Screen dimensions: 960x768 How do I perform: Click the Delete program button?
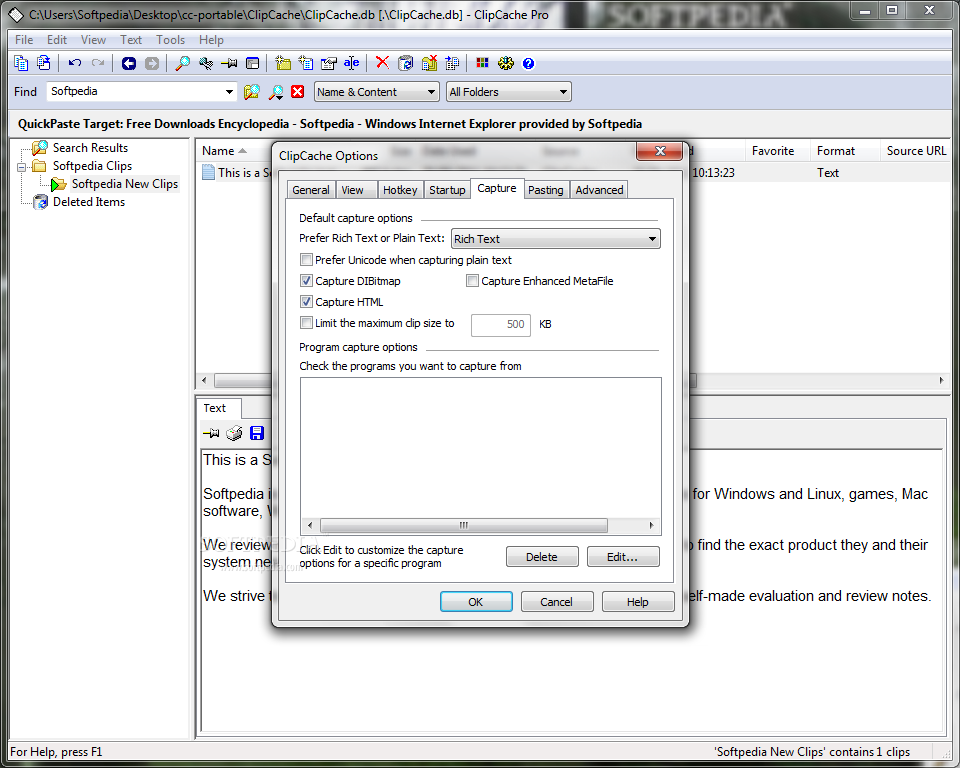click(542, 557)
